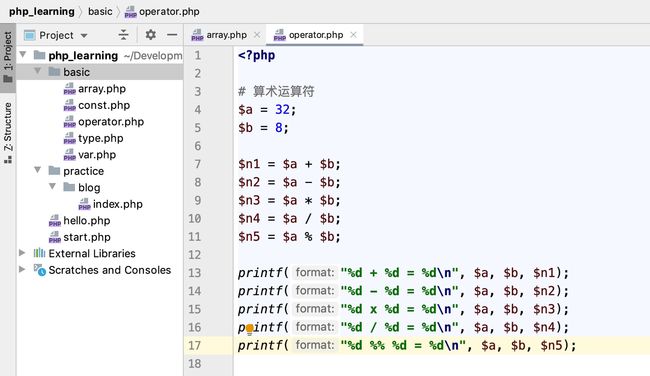The image size is (650, 376).
Task: Open the Z: Structure side tool window
Action: 8,133
